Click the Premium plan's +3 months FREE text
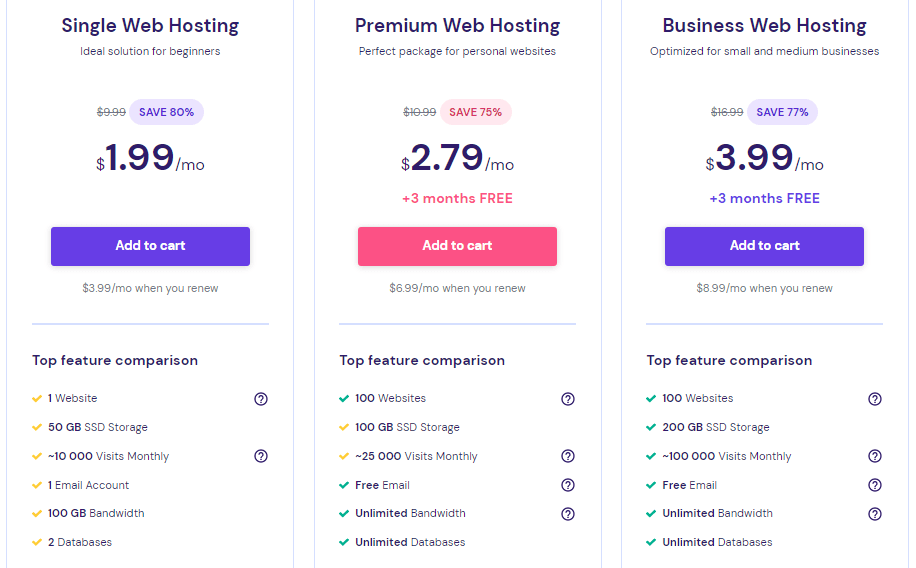Screen dimensions: 916x568 click(457, 198)
